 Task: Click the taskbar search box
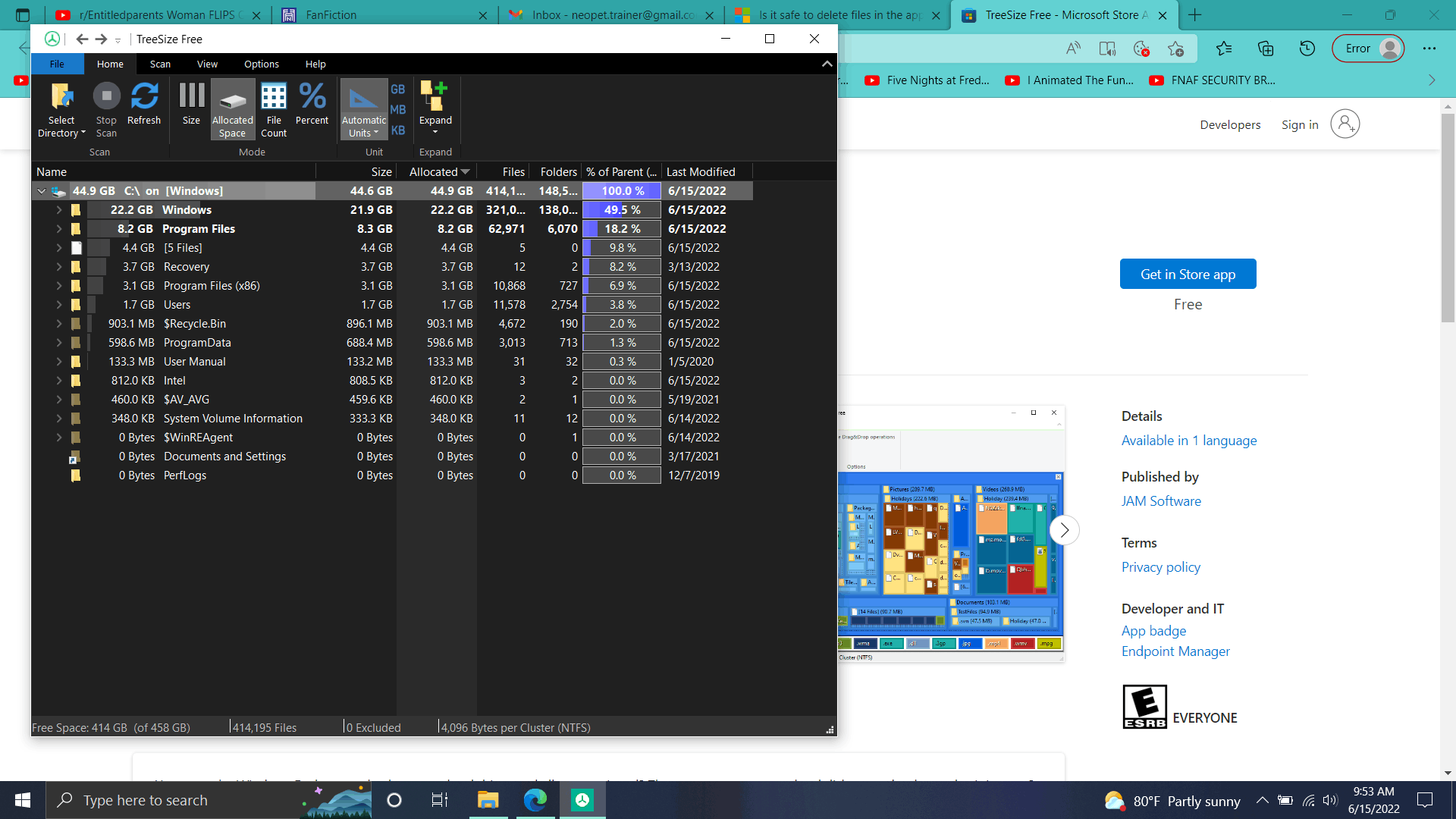[x=209, y=800]
